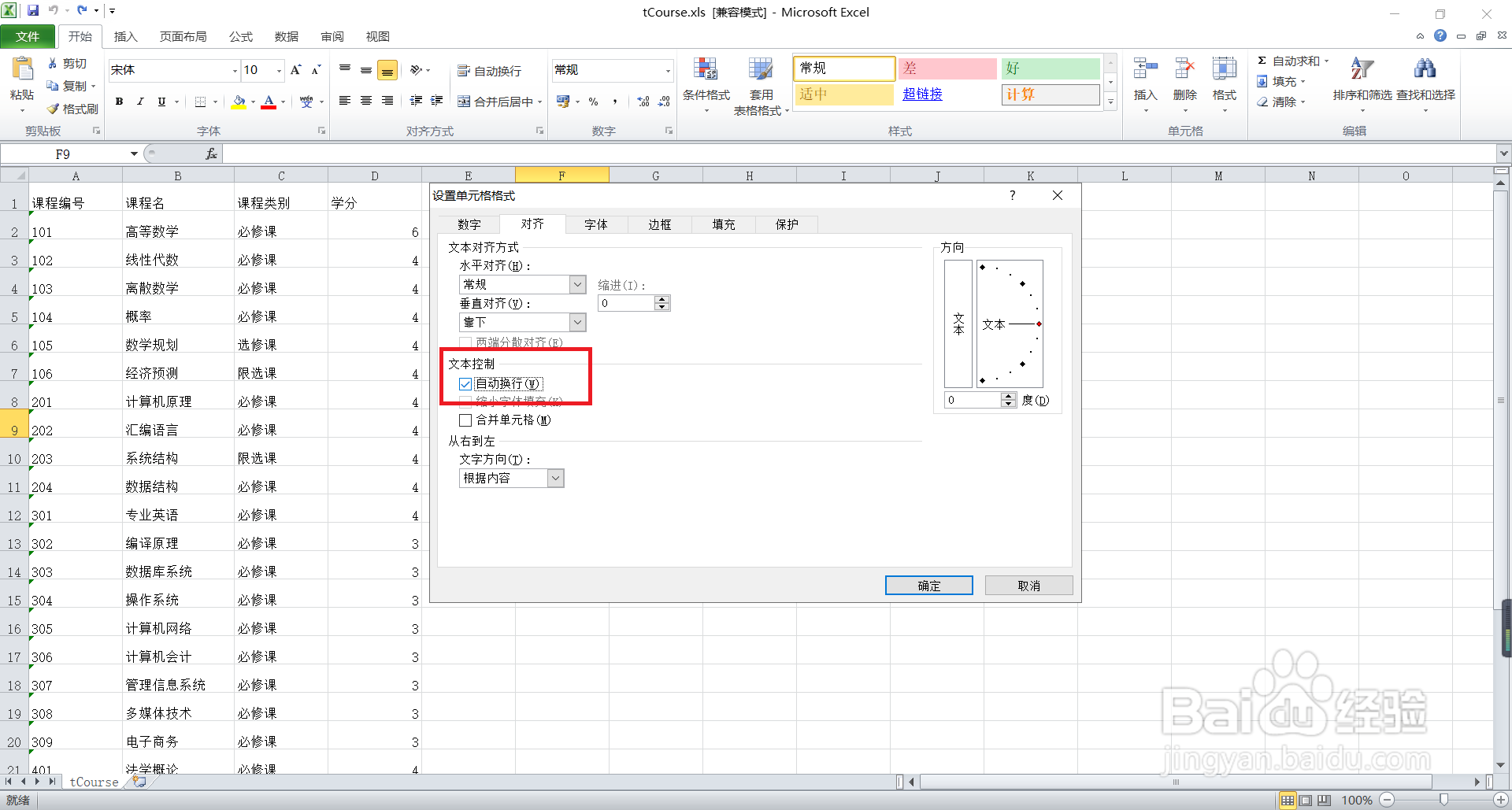Select the 好 (Good) cell style swatch
This screenshot has width=1512, height=810.
point(1051,68)
